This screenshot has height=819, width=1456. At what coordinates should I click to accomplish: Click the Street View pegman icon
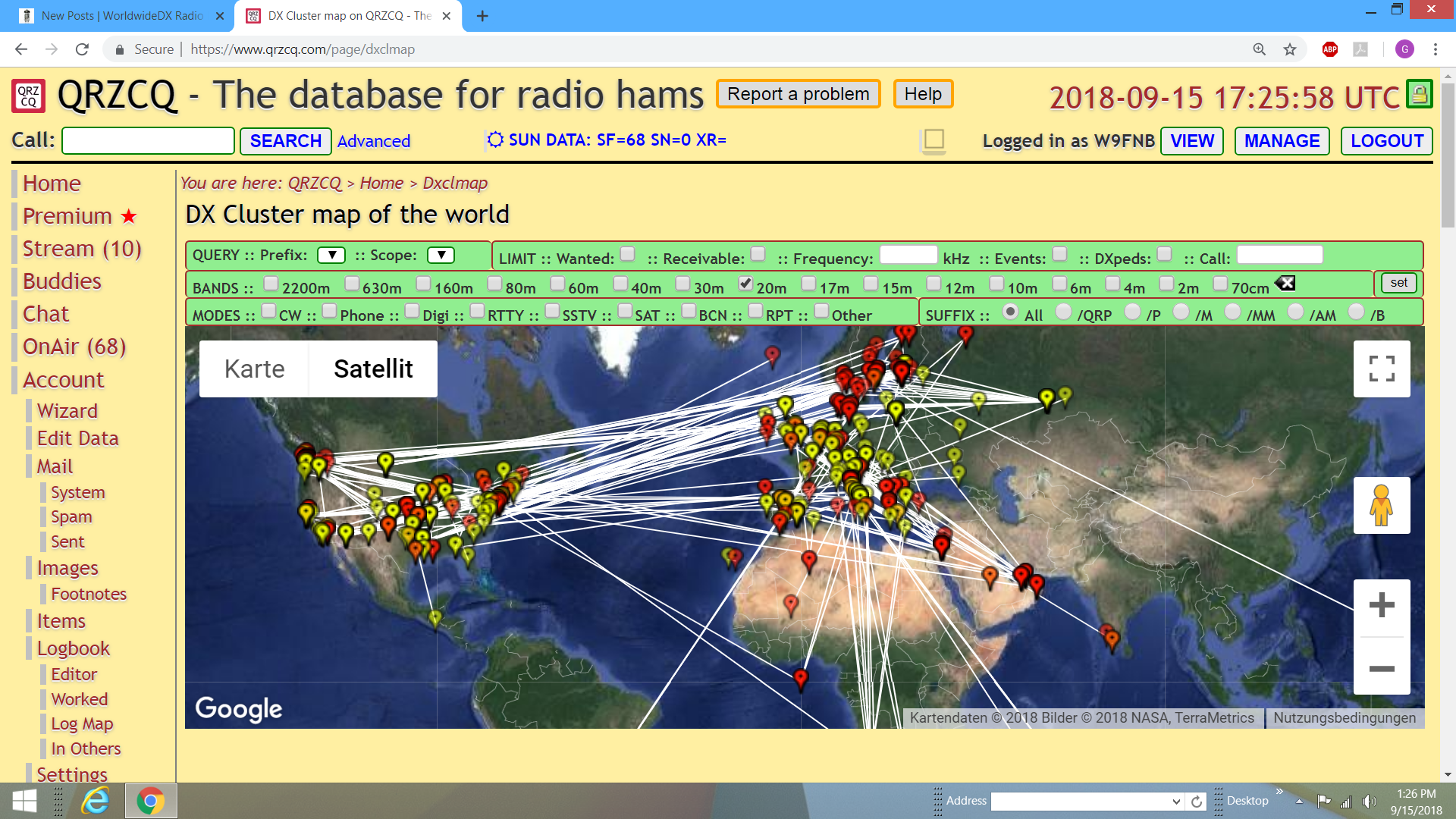1381,505
